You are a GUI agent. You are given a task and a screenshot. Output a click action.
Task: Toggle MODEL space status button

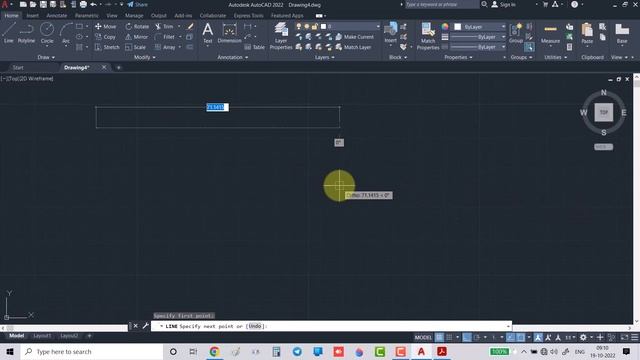423,337
